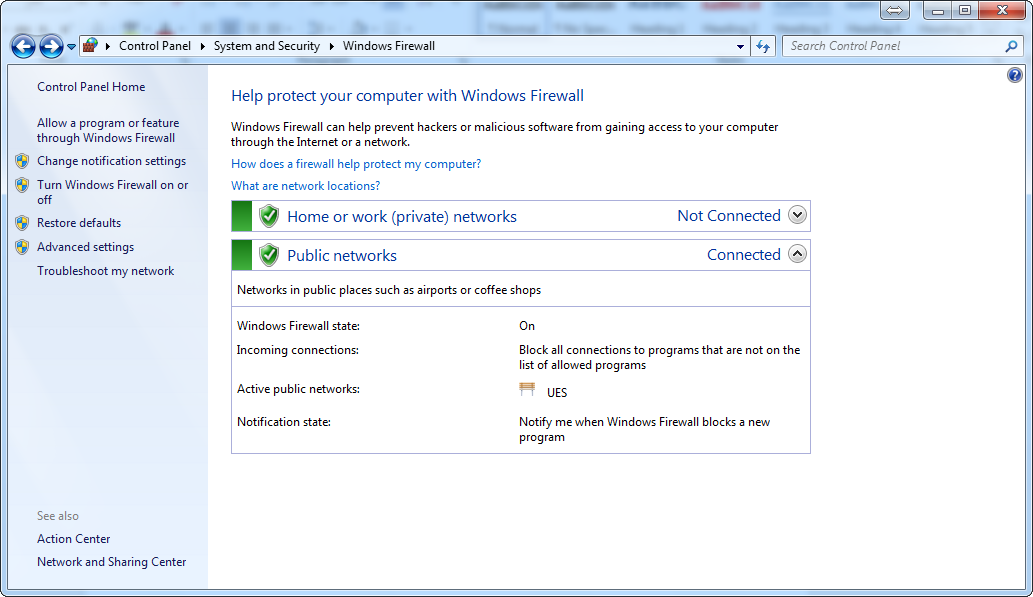The image size is (1033, 597).
Task: Click green shield icon for Public networks
Action: coord(269,255)
